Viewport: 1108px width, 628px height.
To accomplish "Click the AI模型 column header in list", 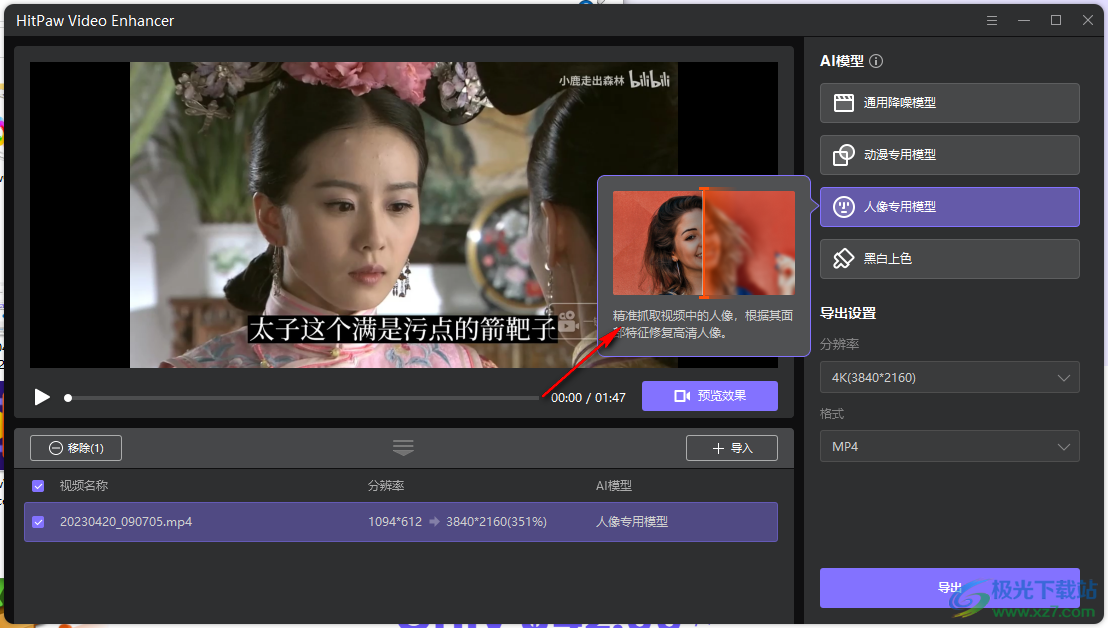I will [613, 486].
